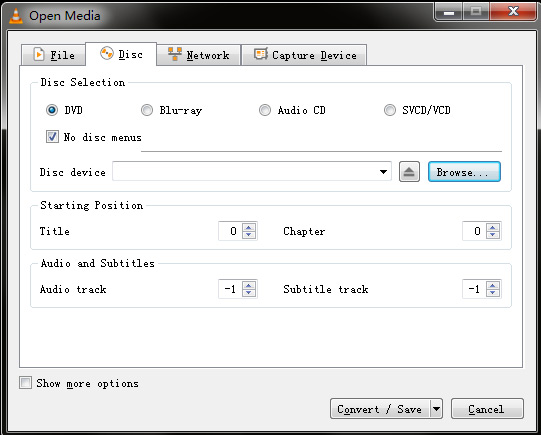This screenshot has height=435, width=541.
Task: Click the "Audio track" label
Action: (x=73, y=289)
